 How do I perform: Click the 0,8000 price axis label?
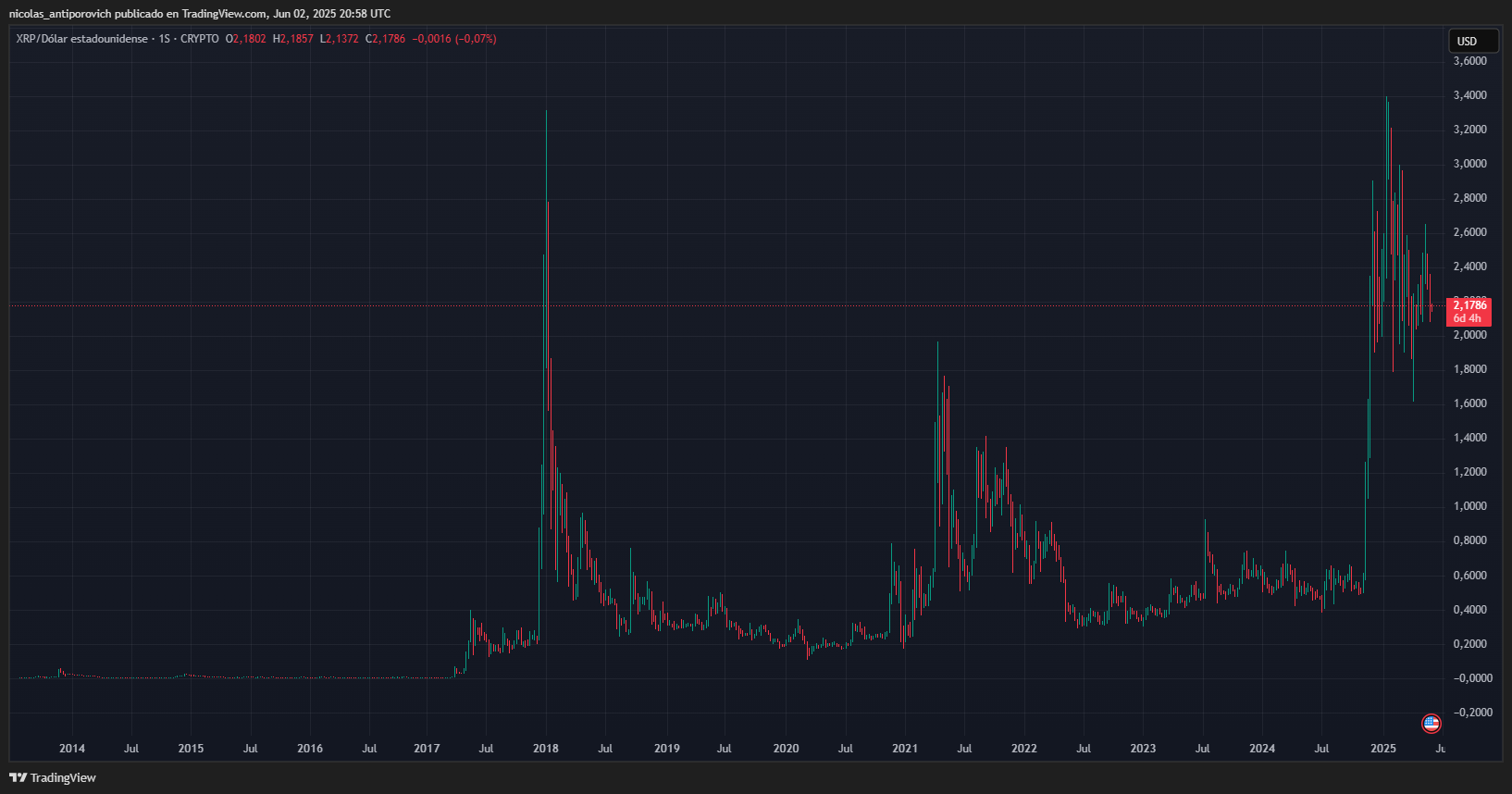[x=1470, y=540]
